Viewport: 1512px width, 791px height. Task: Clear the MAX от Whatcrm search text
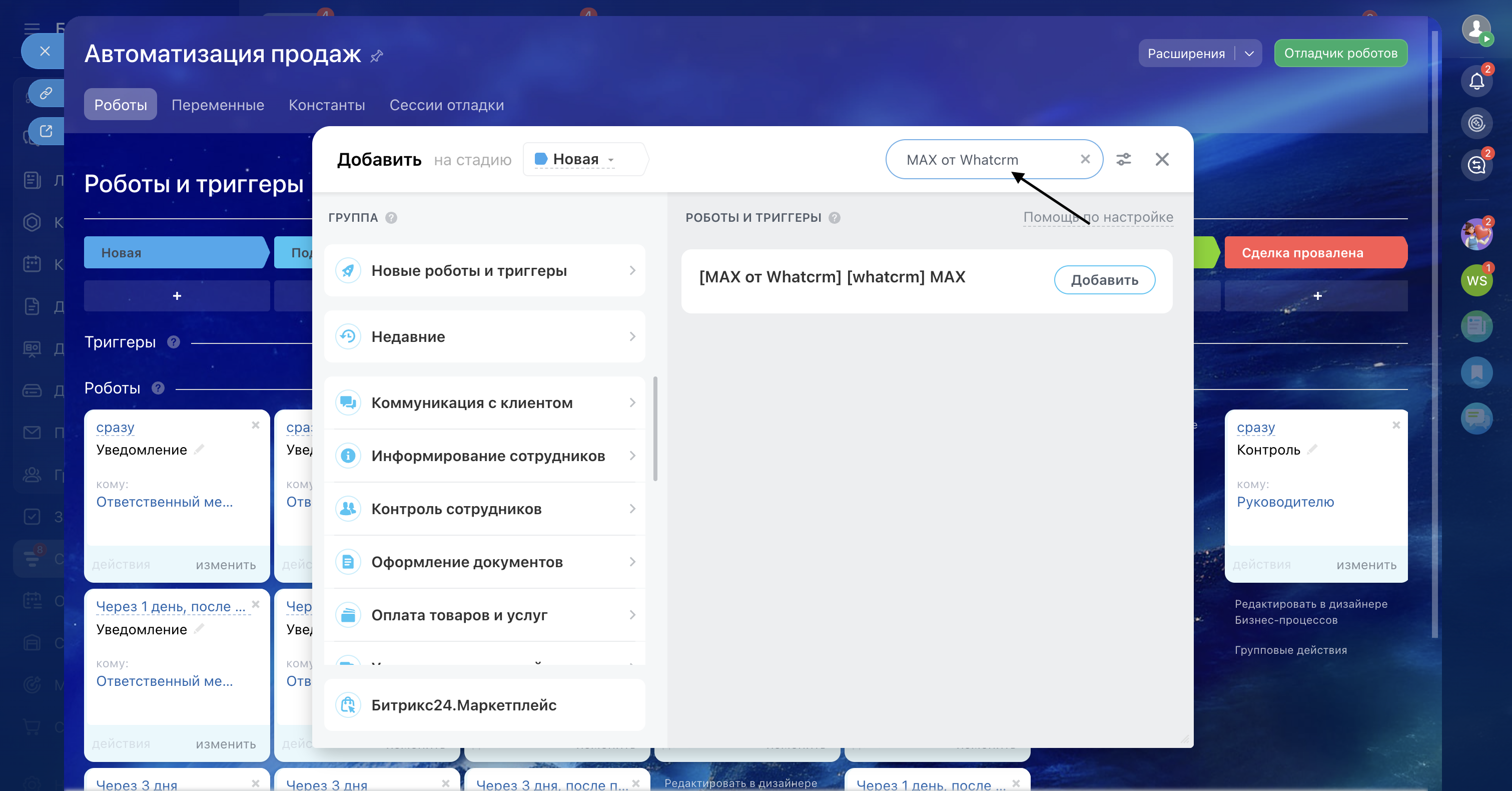click(x=1085, y=159)
